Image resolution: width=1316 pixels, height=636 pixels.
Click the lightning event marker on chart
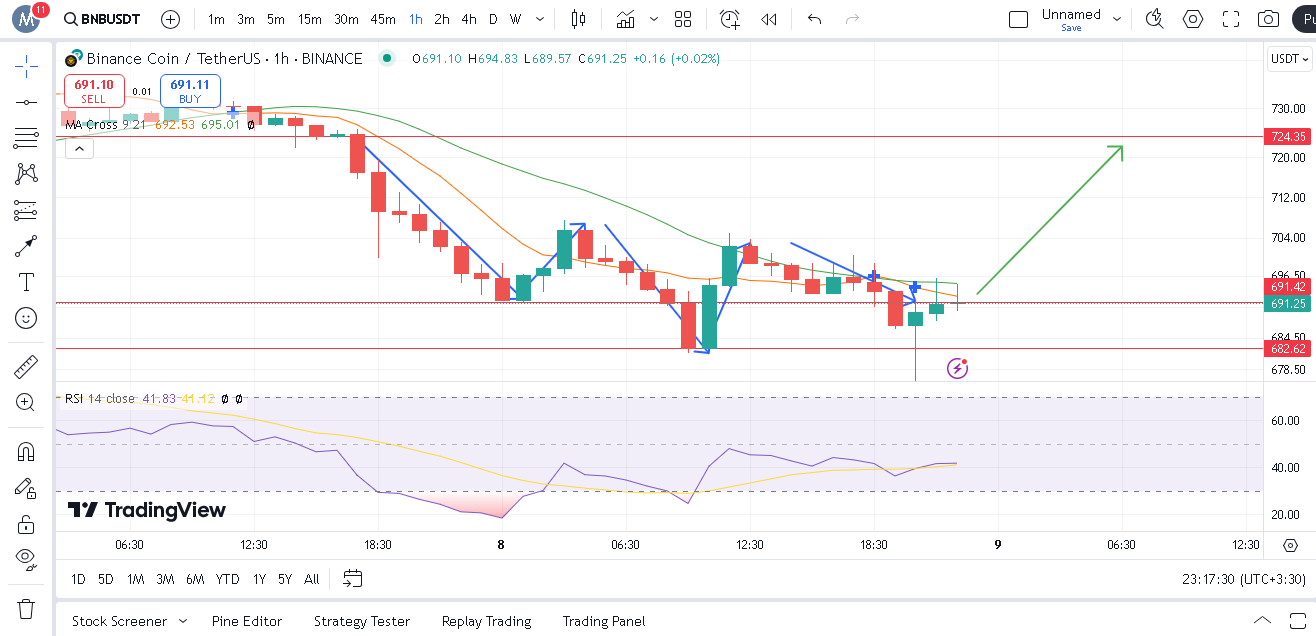pos(958,368)
